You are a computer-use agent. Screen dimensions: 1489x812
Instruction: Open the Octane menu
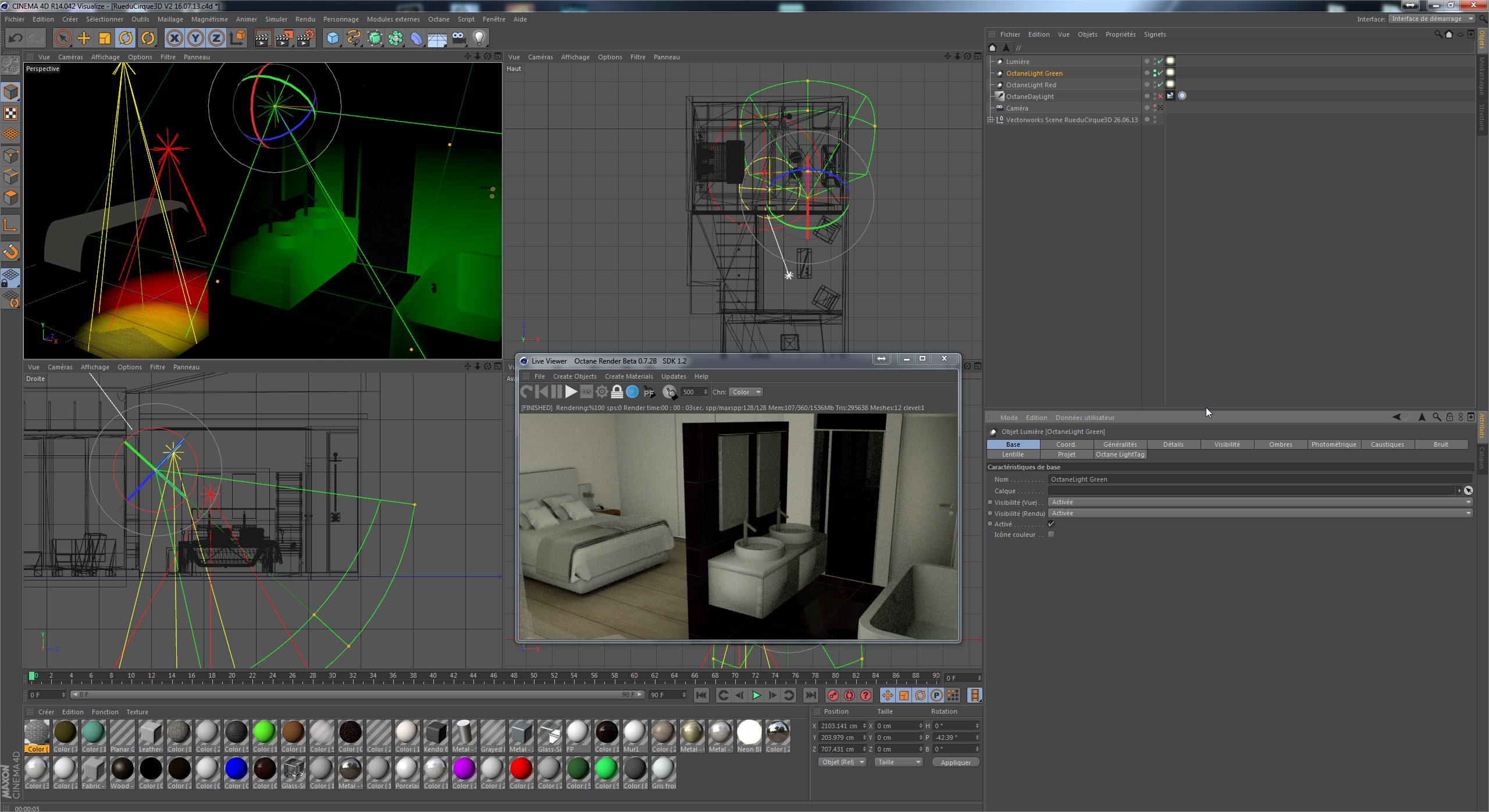439,19
